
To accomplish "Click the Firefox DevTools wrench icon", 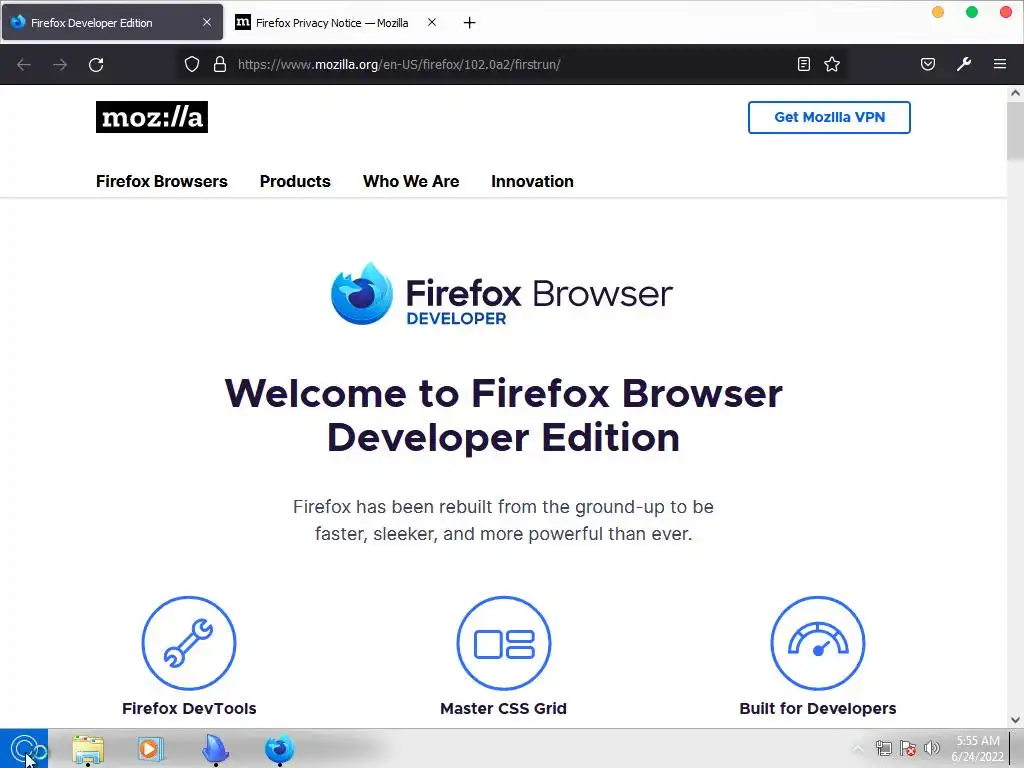I will click(x=189, y=643).
